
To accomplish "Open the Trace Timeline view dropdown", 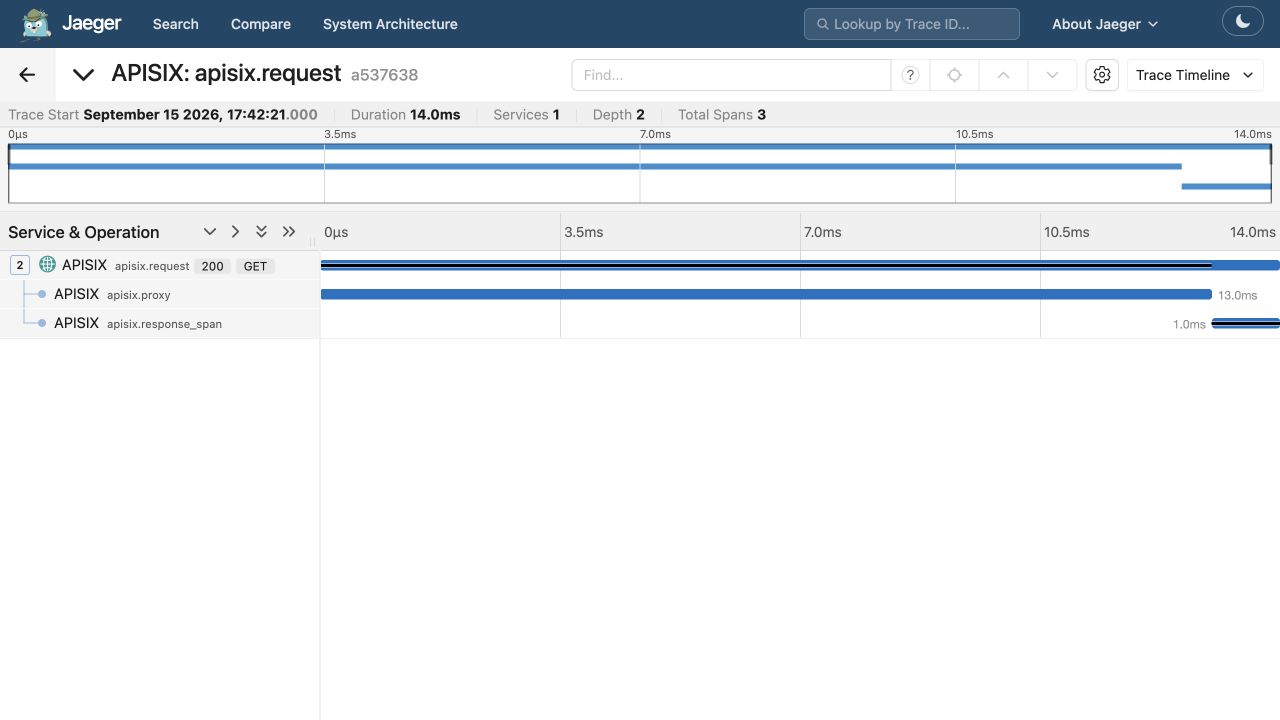I will [1195, 75].
